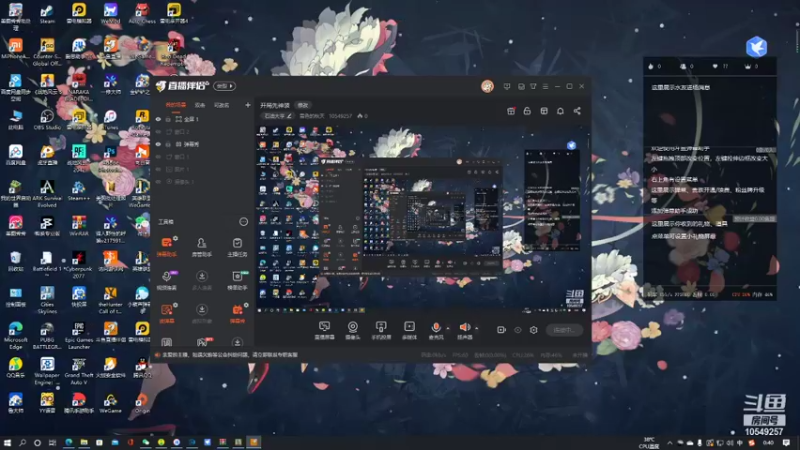Mute the 扬声器 speaker
Image resolution: width=800 pixels, height=450 pixels.
(464, 328)
